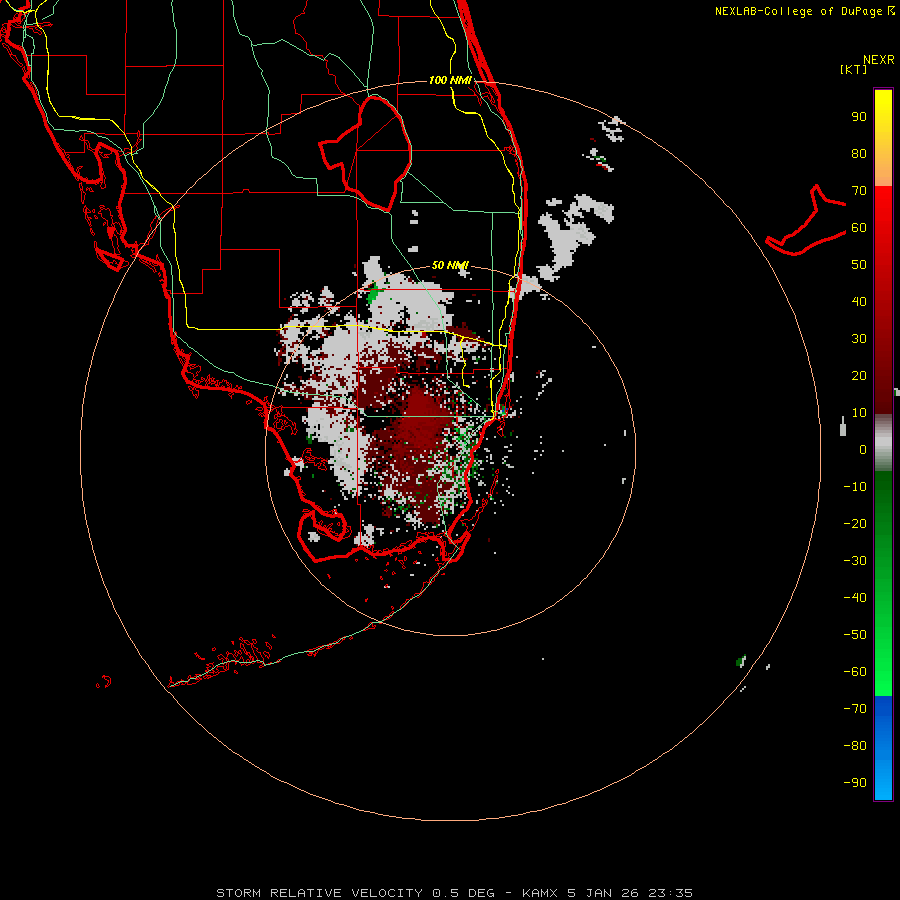
Task: Click the -80 value on velocity scale
Action: 855,746
